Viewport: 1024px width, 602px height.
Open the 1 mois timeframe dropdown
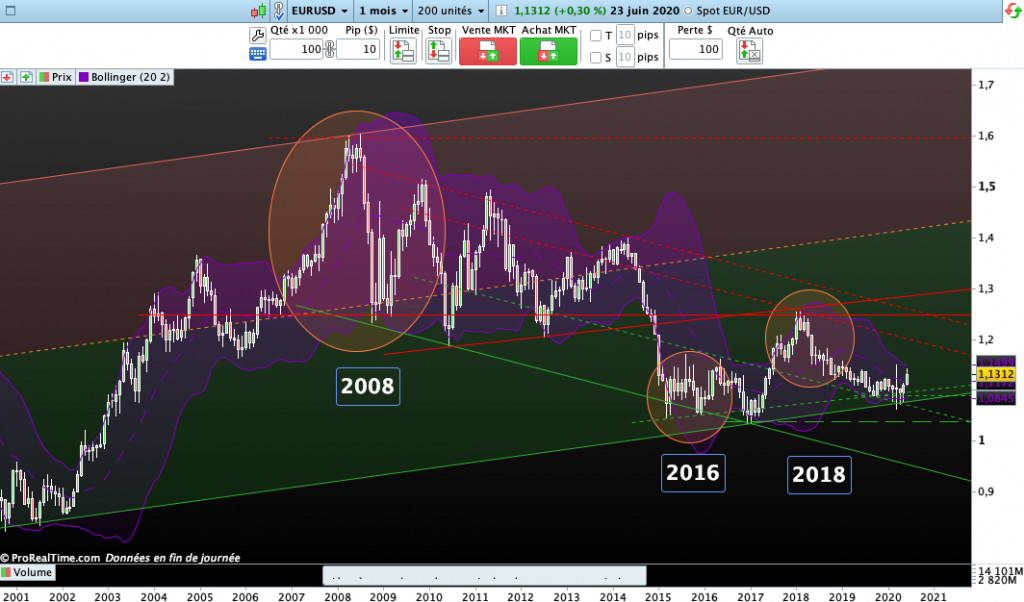click(383, 10)
